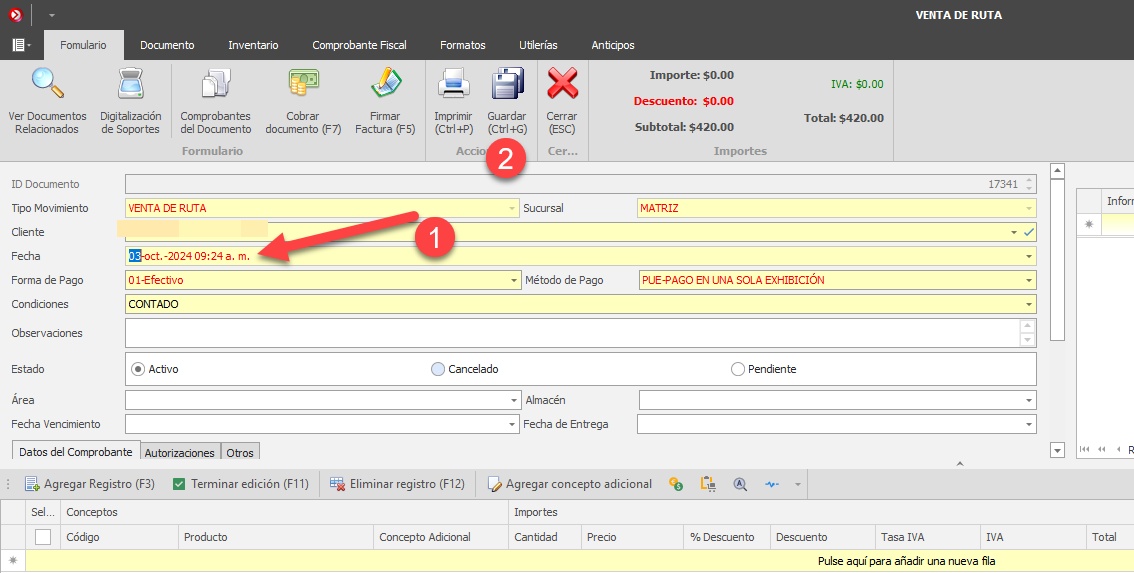The image size is (1134, 573).
Task: Click Cobrar documento (F7) money icon
Action: click(x=303, y=101)
